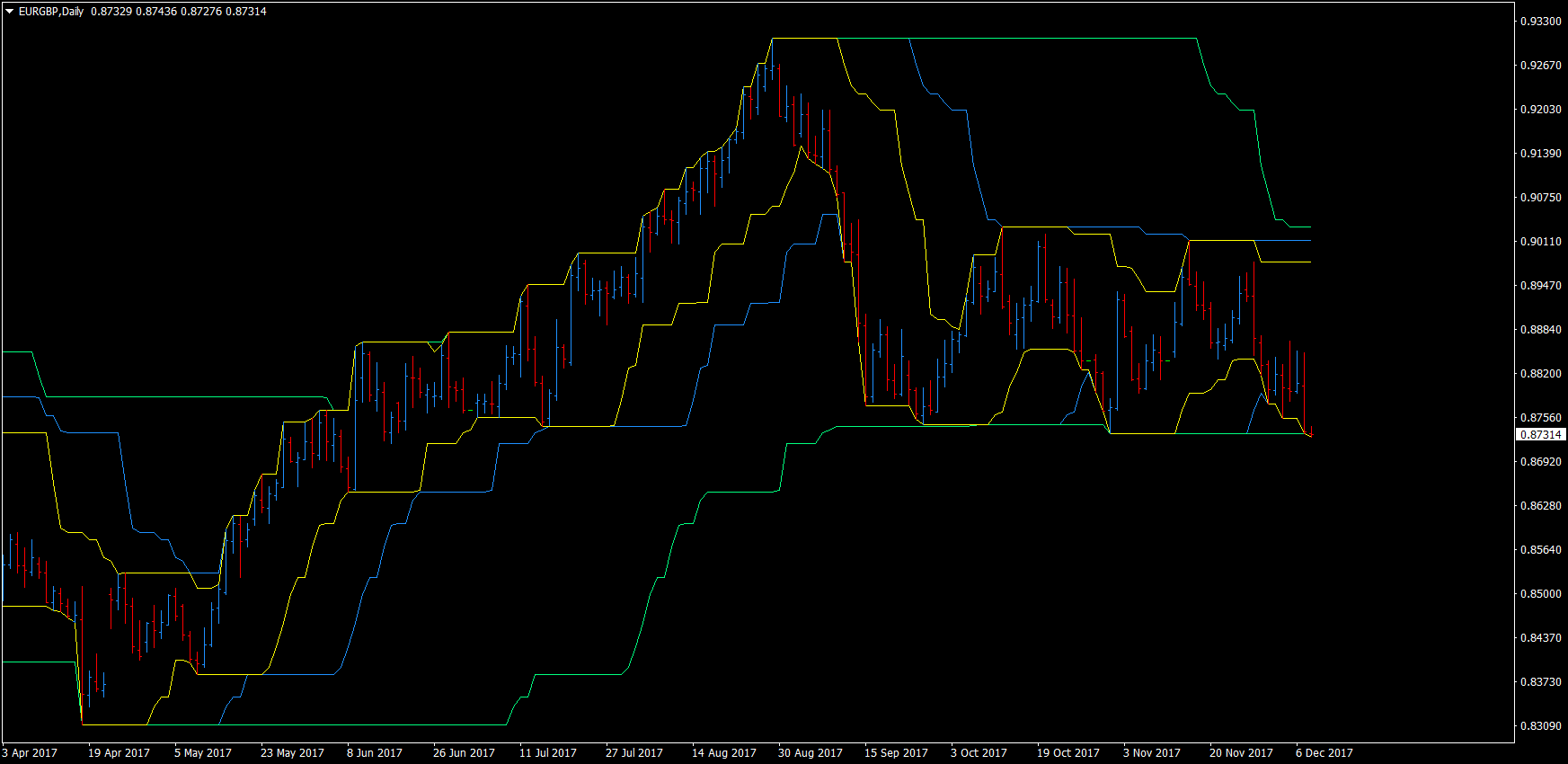This screenshot has height=764, width=1568.
Task: Select the 5 May 2017 time marker
Action: [x=203, y=753]
